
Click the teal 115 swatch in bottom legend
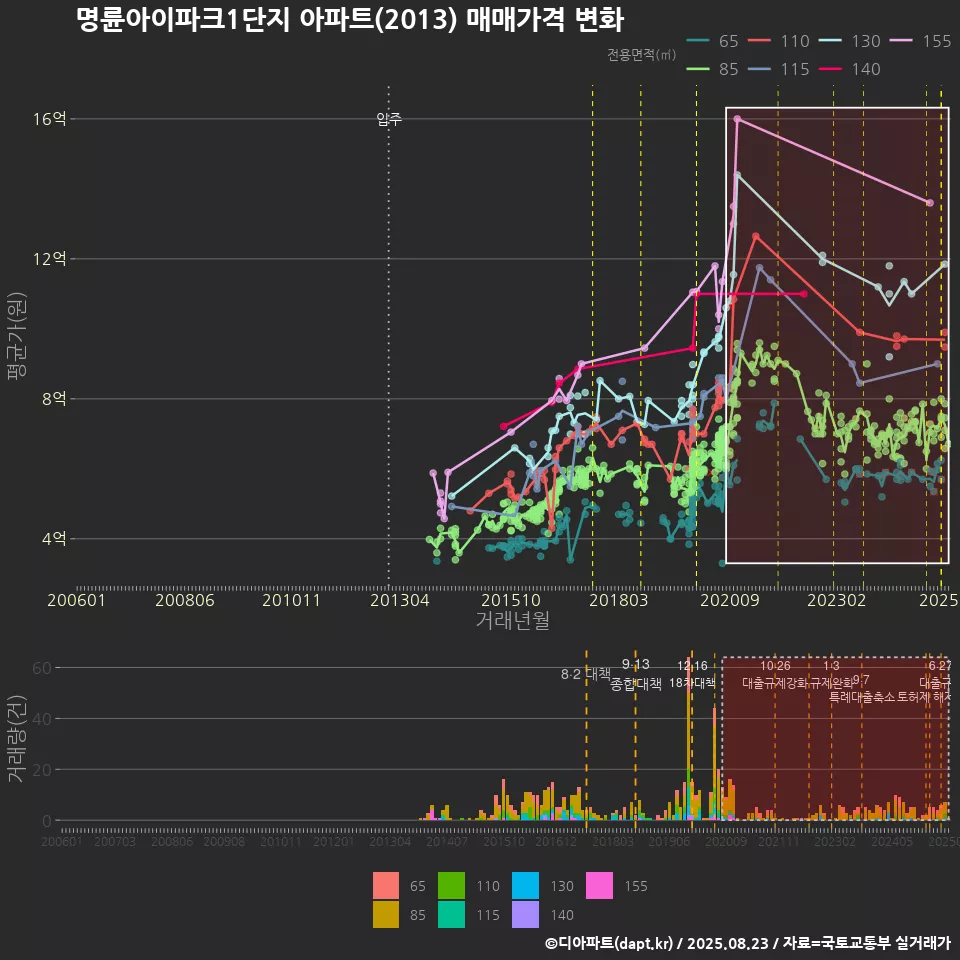tap(451, 914)
